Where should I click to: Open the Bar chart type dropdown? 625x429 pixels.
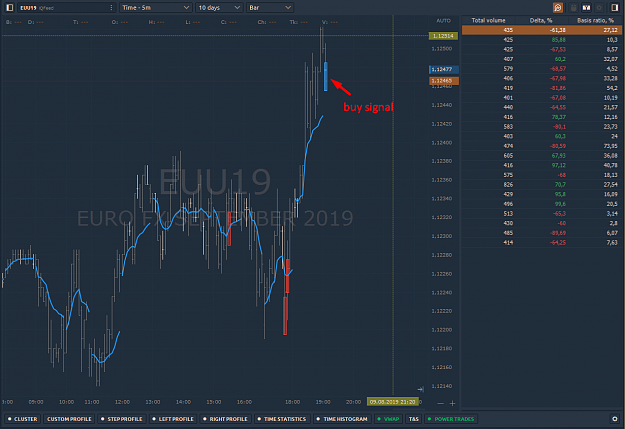click(x=270, y=8)
